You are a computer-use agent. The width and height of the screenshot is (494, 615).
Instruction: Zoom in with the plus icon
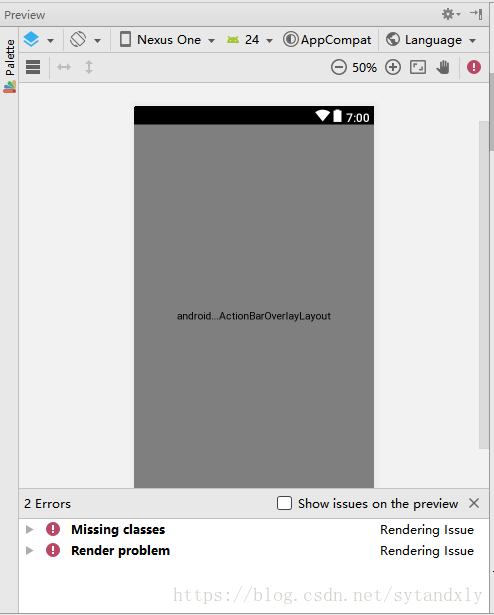point(393,67)
